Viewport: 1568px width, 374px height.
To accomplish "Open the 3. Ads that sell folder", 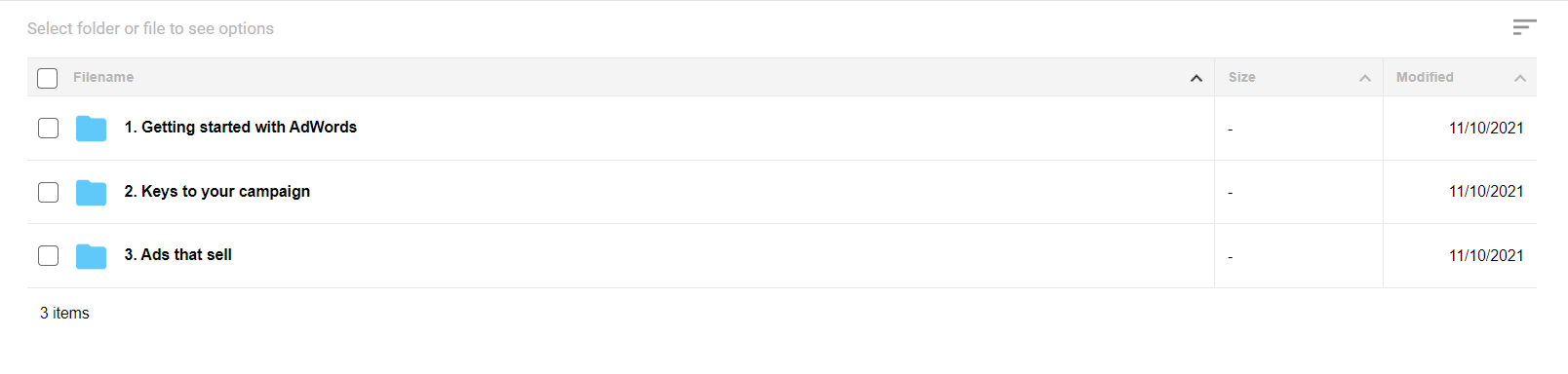I will tap(178, 254).
